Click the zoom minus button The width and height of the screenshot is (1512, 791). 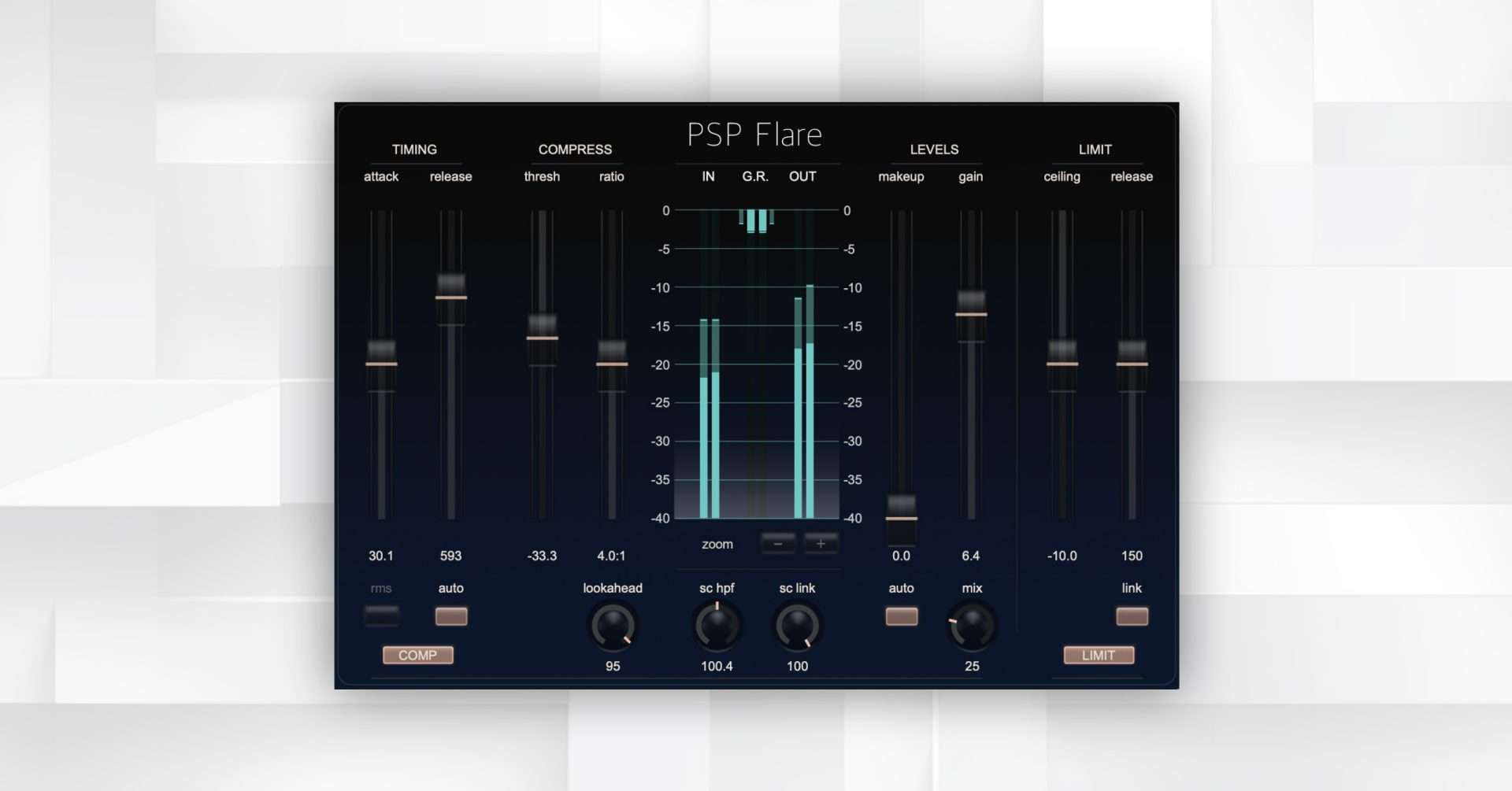(778, 543)
